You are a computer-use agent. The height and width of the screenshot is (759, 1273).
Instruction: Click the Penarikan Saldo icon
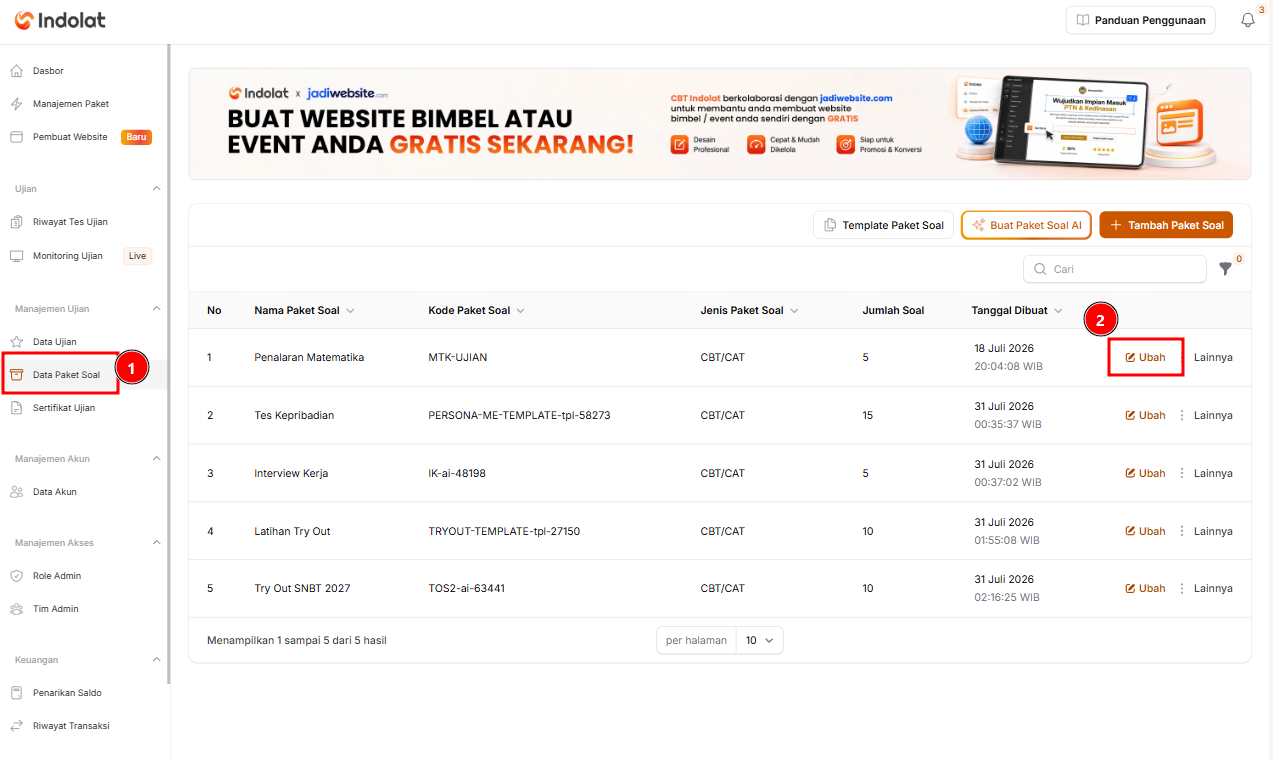pyautogui.click(x=16, y=693)
